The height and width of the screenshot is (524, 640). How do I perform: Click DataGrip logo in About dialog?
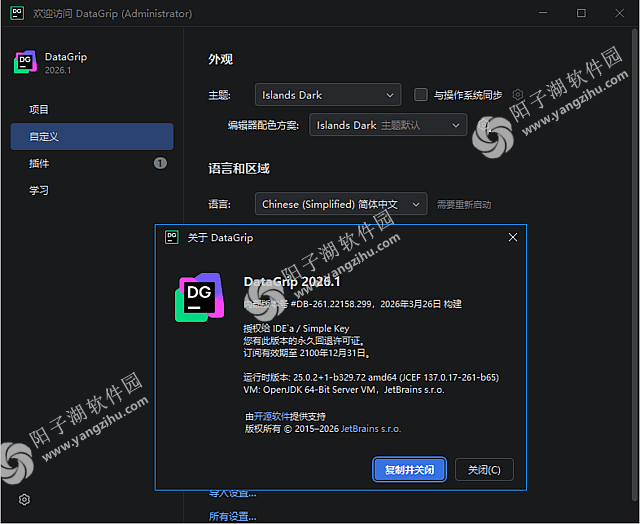200,297
